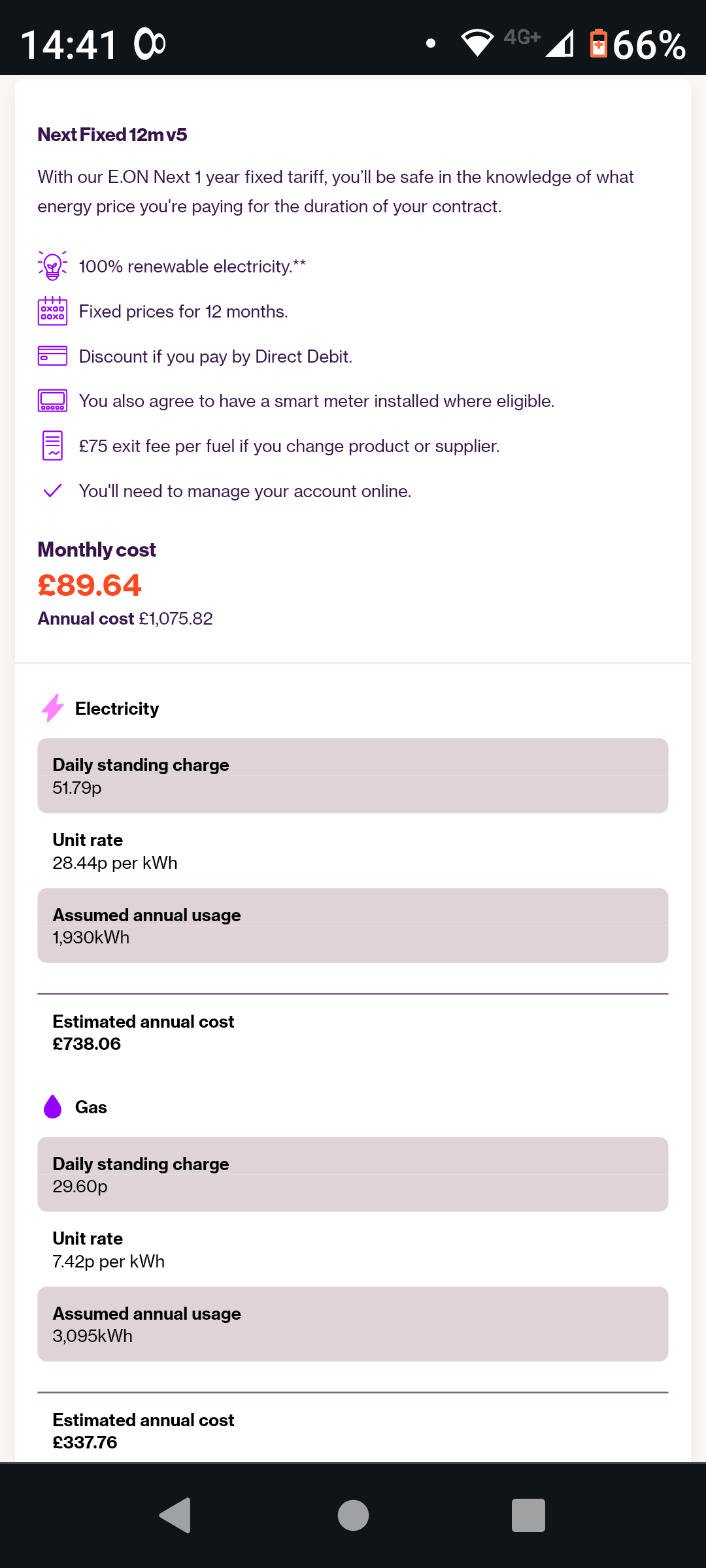Tap the gas Daily standing charge row
Image resolution: width=706 pixels, height=1568 pixels.
click(353, 1174)
